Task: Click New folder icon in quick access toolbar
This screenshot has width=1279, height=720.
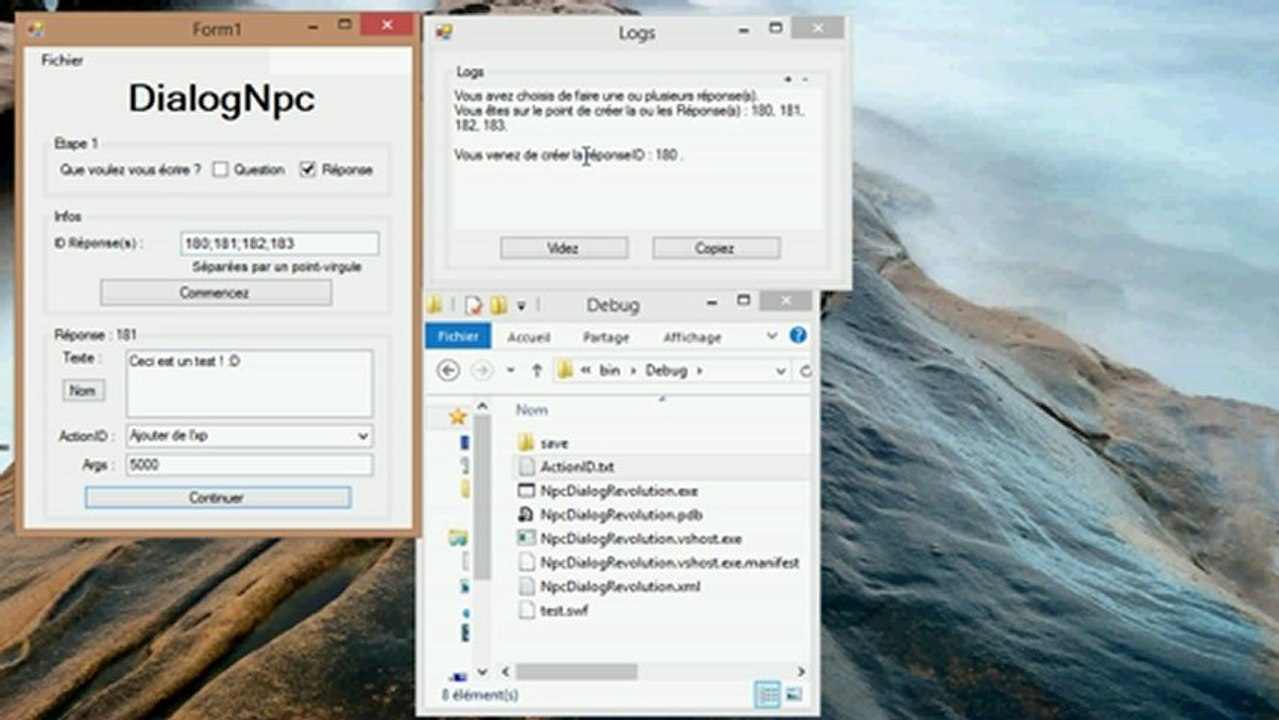Action: [498, 305]
